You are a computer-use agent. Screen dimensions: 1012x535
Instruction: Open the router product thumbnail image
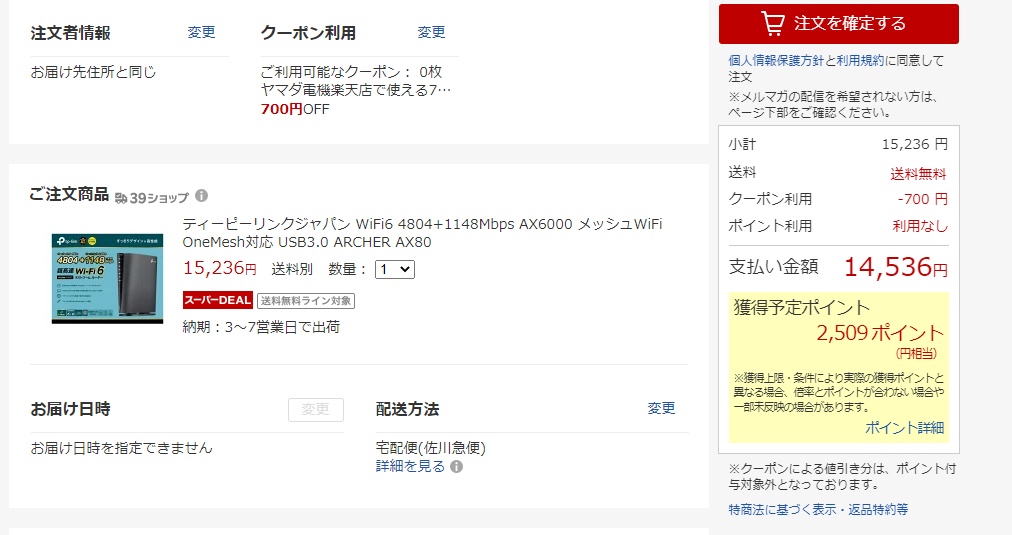107,278
